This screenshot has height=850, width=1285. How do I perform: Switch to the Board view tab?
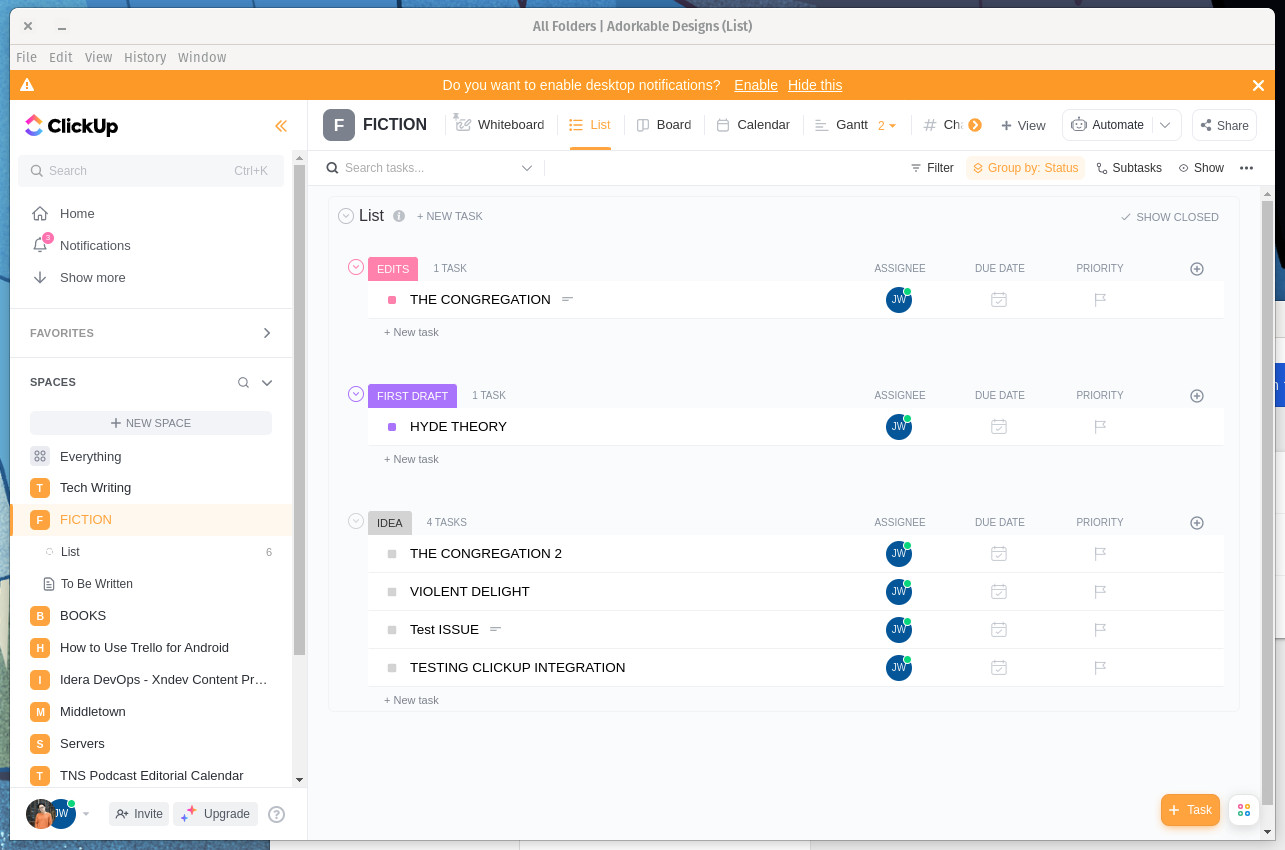[664, 125]
